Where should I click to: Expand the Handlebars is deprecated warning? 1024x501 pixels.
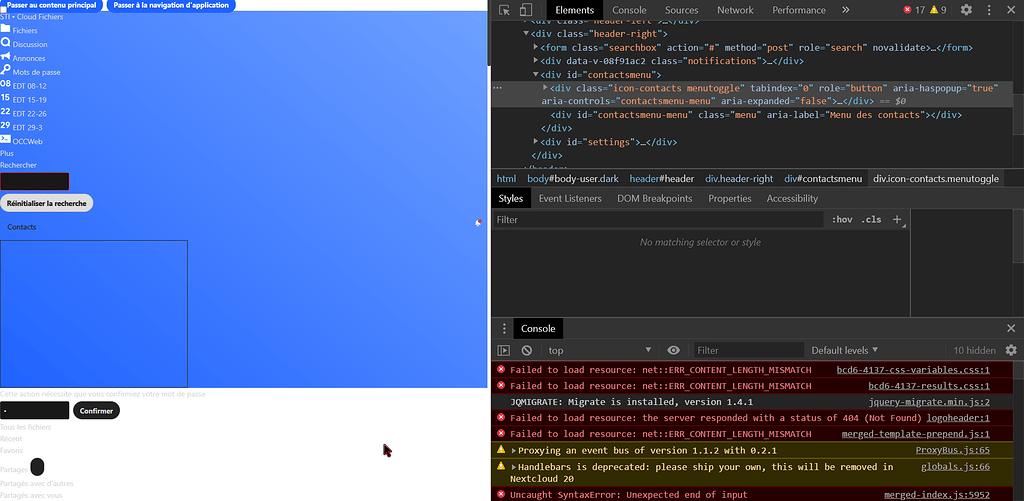click(x=514, y=467)
